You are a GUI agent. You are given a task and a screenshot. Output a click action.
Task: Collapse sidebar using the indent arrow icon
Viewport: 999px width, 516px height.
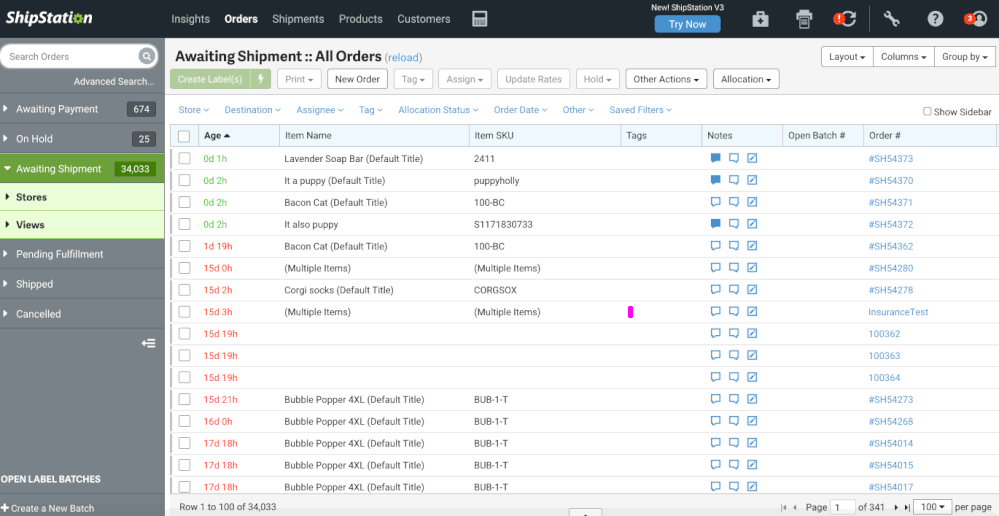pyautogui.click(x=148, y=343)
